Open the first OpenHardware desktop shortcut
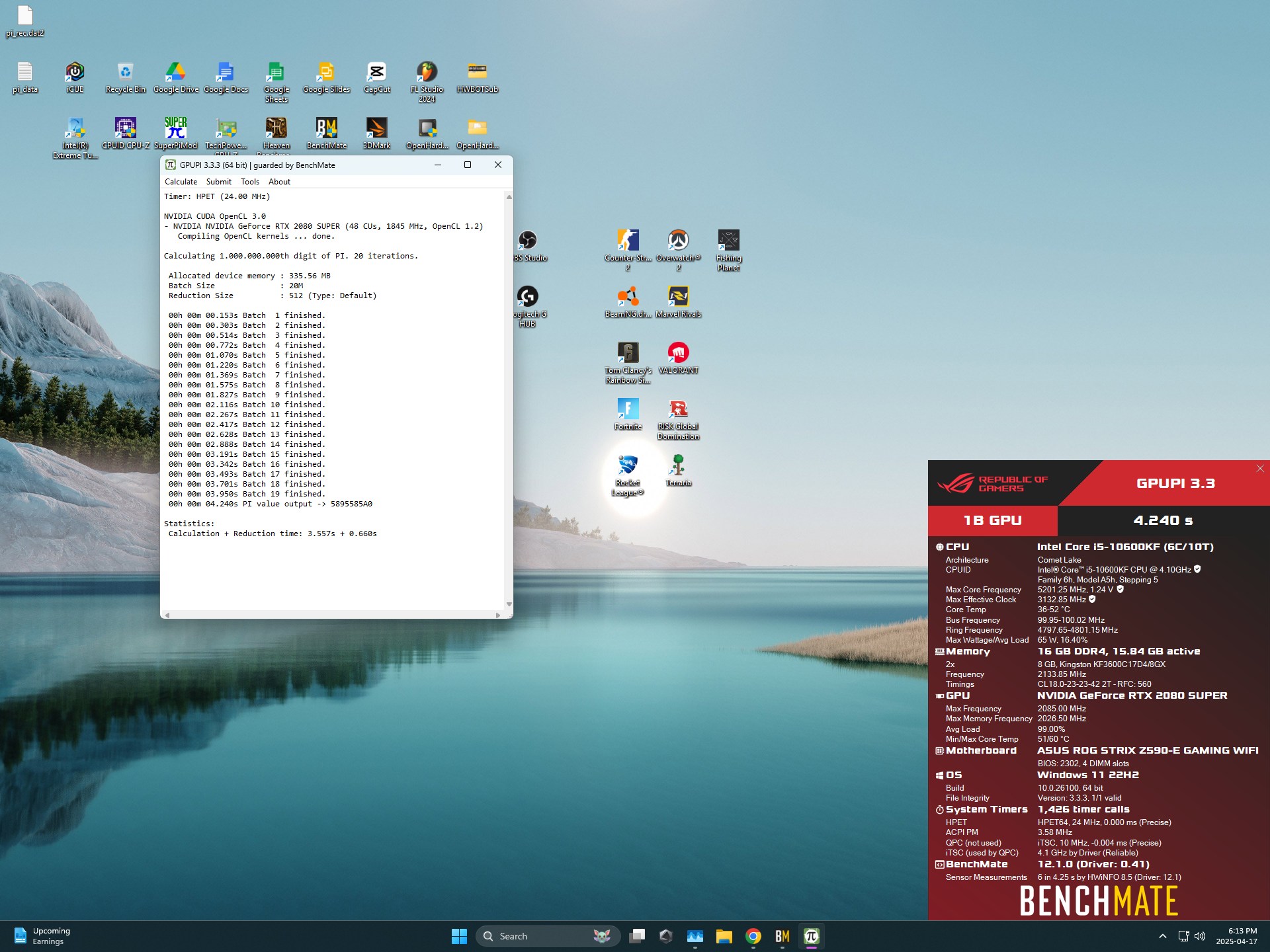The image size is (1270, 952). coord(427,134)
